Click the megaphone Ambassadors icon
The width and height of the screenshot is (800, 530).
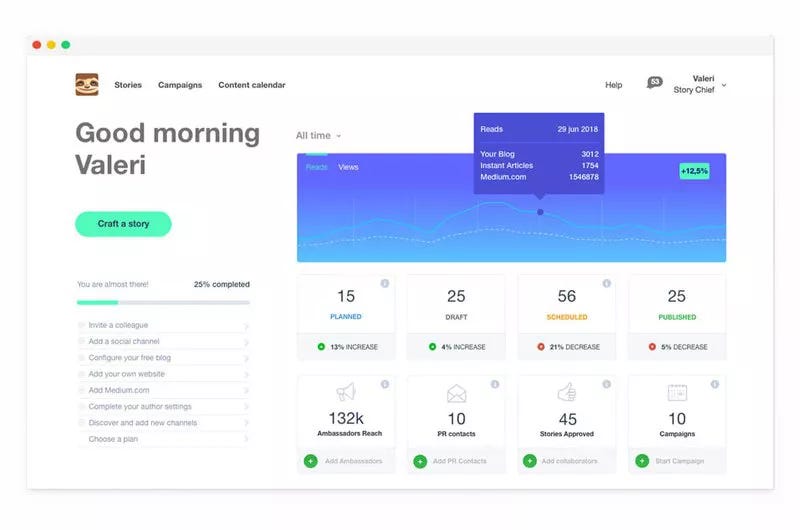(345, 392)
